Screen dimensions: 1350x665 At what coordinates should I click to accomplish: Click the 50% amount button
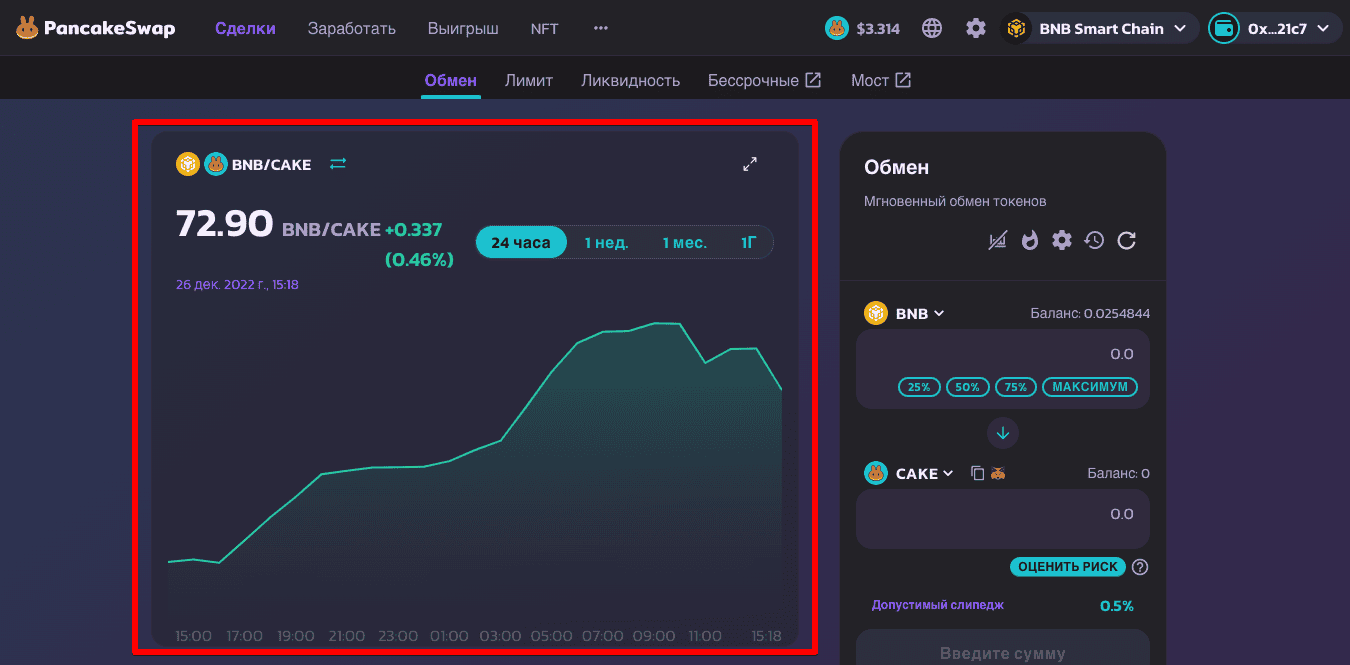(968, 387)
